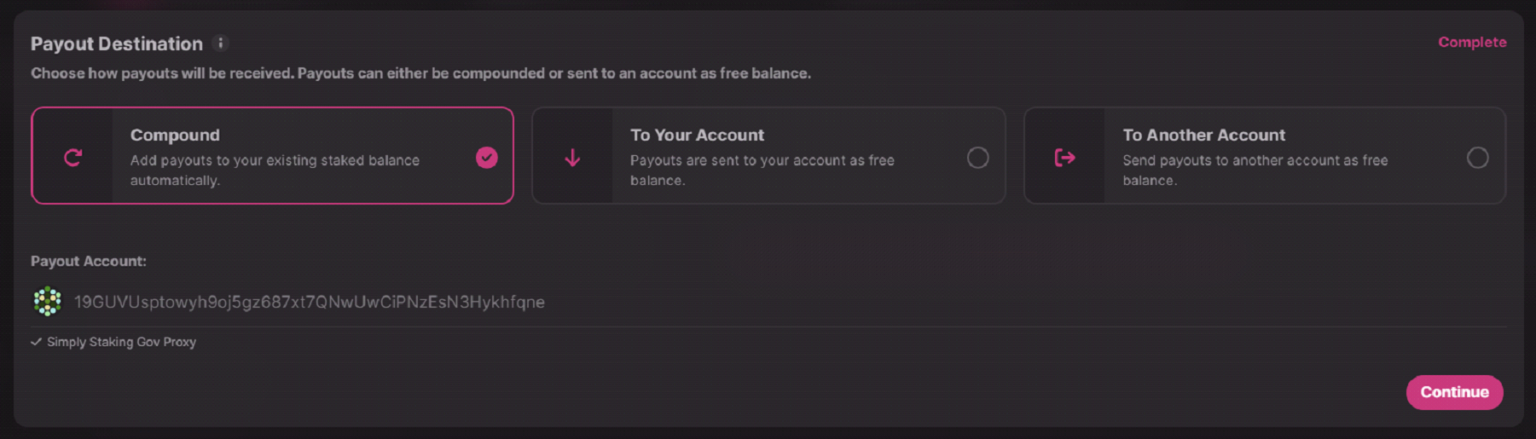1536x439 pixels.
Task: Click the payout account identicon avatar
Action: pos(47,301)
